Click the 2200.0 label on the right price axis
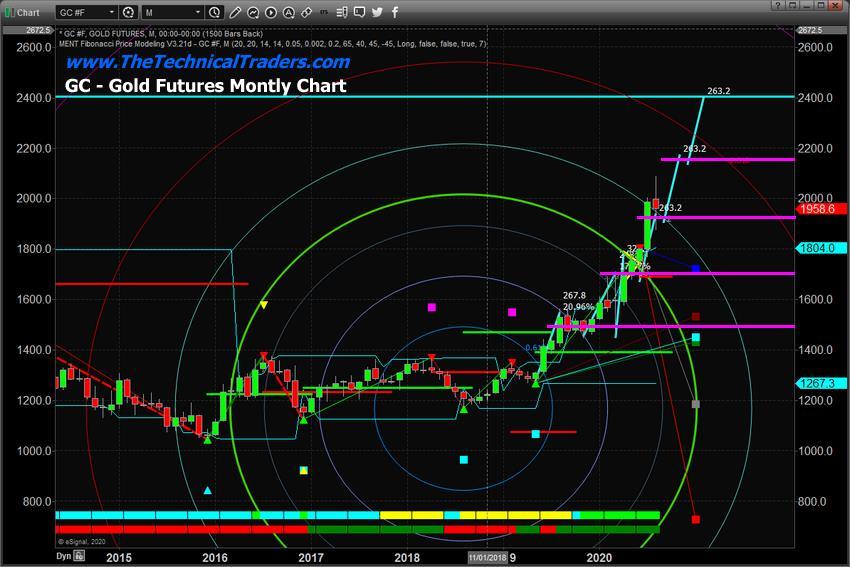 [x=815, y=148]
